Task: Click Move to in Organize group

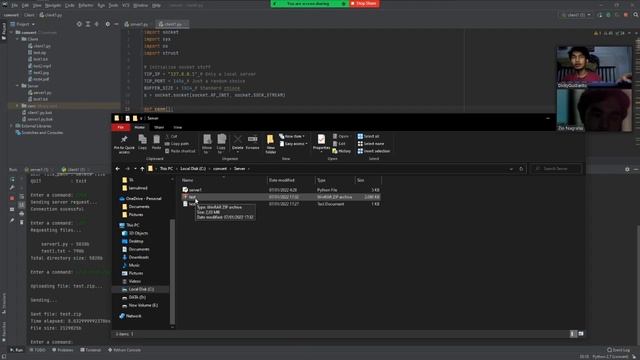Action: coord(207,144)
